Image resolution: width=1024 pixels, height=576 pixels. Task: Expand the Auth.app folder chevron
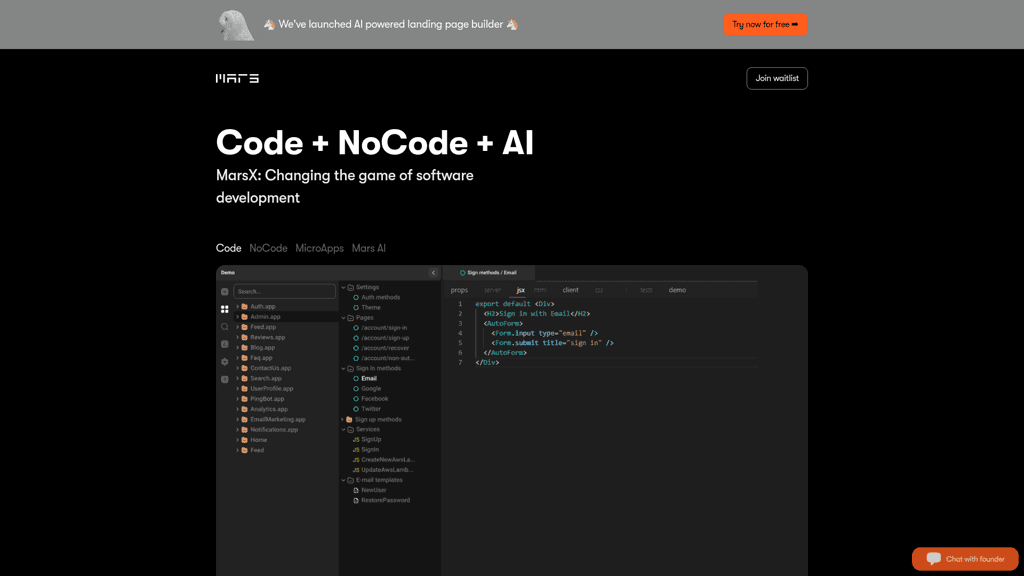(237, 307)
